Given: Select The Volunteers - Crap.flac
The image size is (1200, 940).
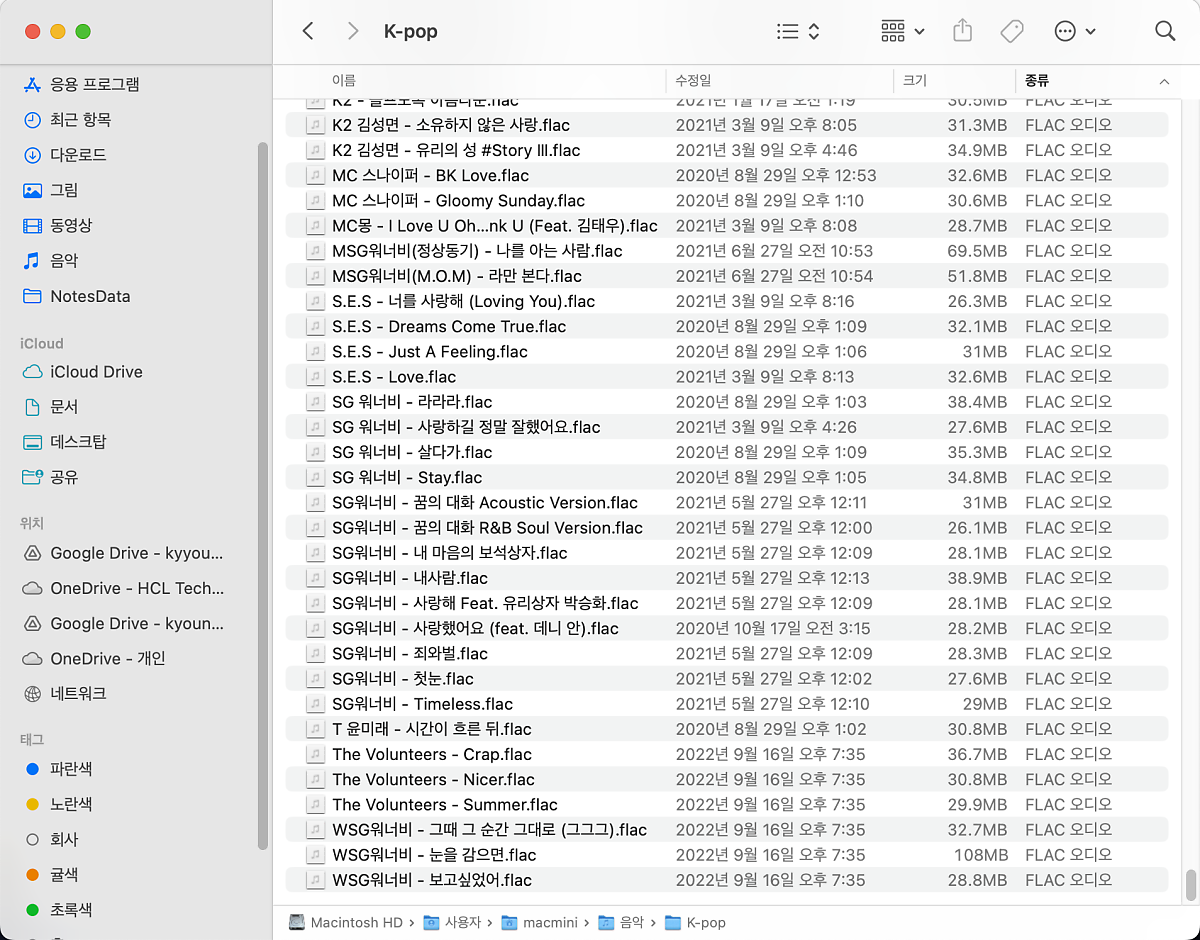Looking at the screenshot, I should coord(726,754).
